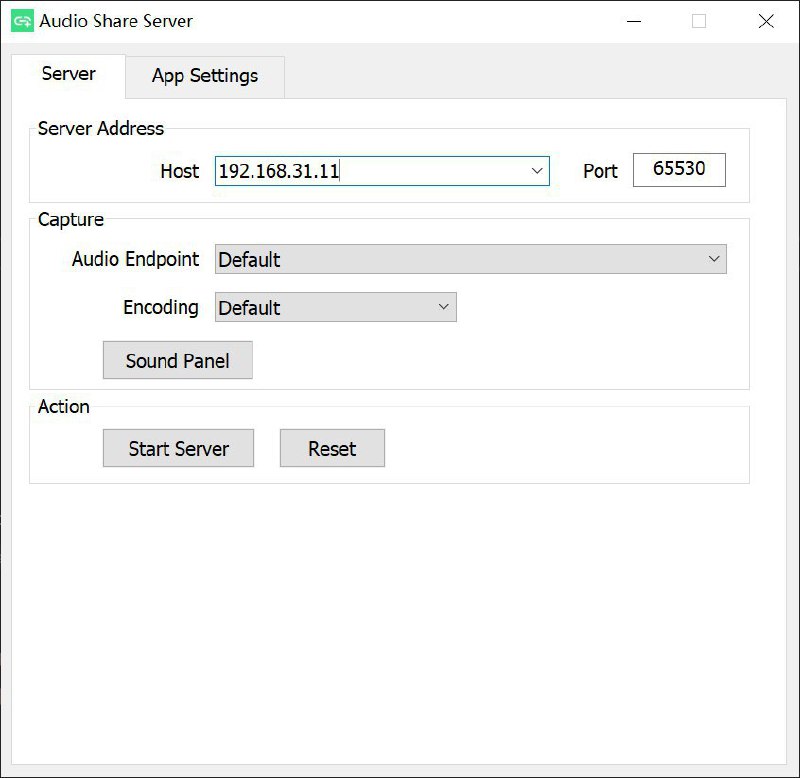Click the Audio Endpoint label text
Viewport: 800px width, 778px height.
coord(135,259)
